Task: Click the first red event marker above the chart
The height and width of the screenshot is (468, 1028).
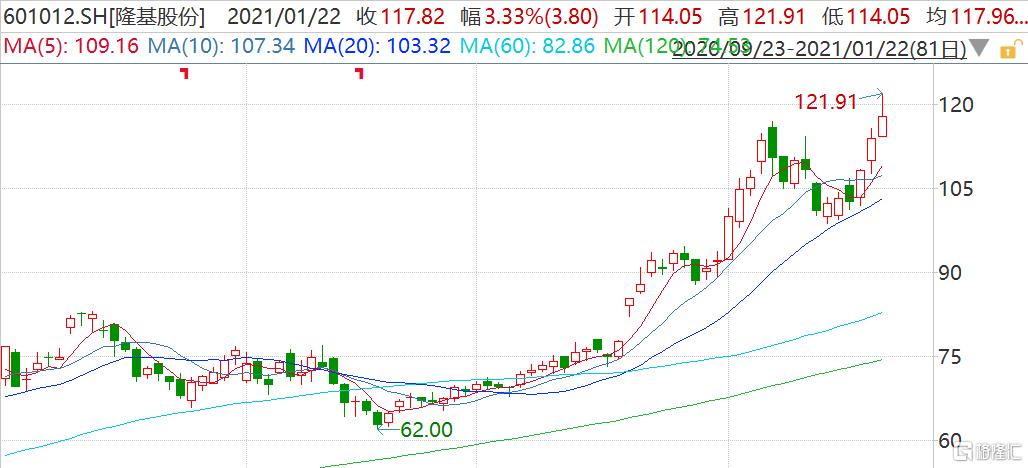Action: pyautogui.click(x=185, y=73)
